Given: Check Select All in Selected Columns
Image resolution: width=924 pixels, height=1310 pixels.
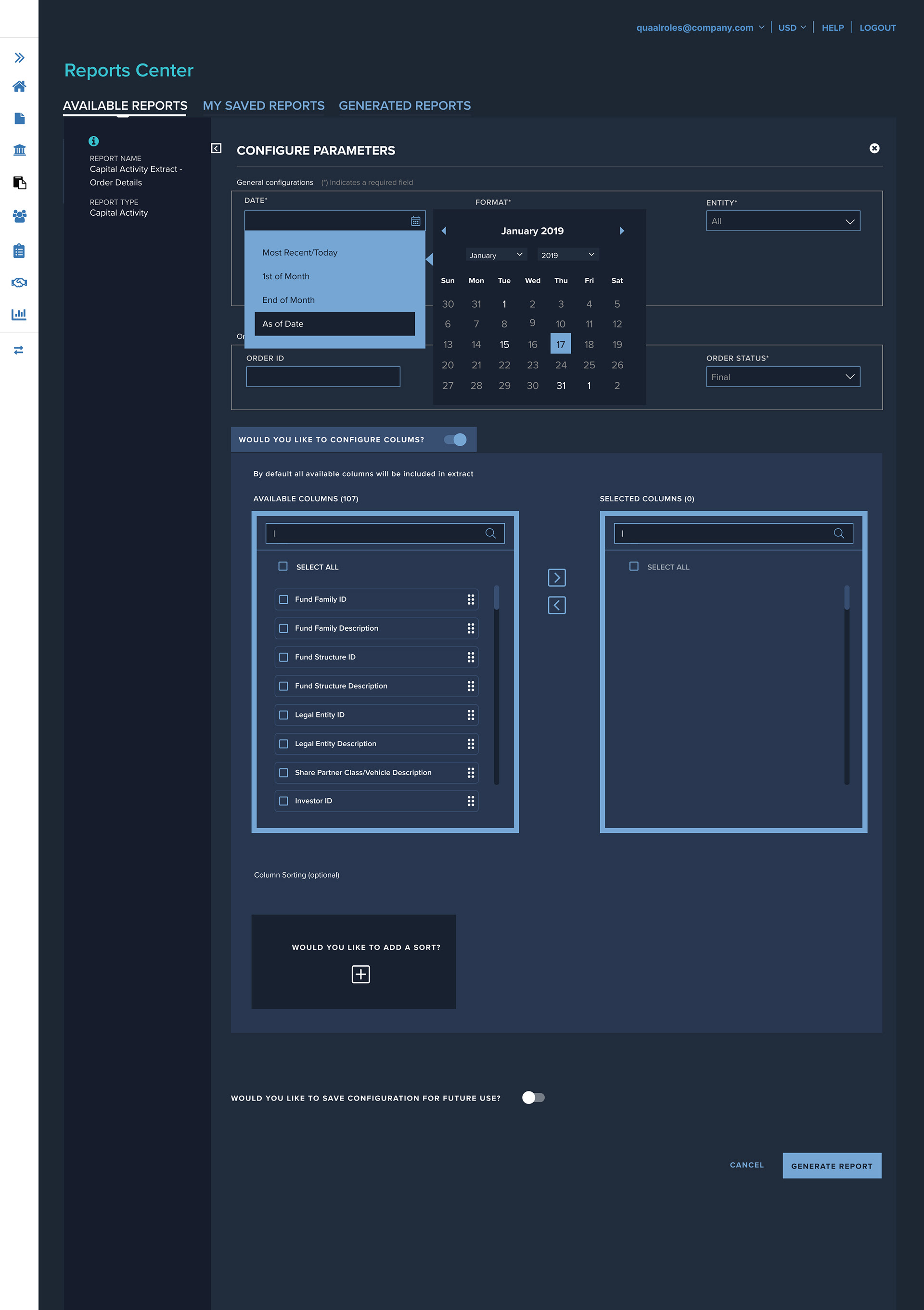Looking at the screenshot, I should [x=634, y=566].
